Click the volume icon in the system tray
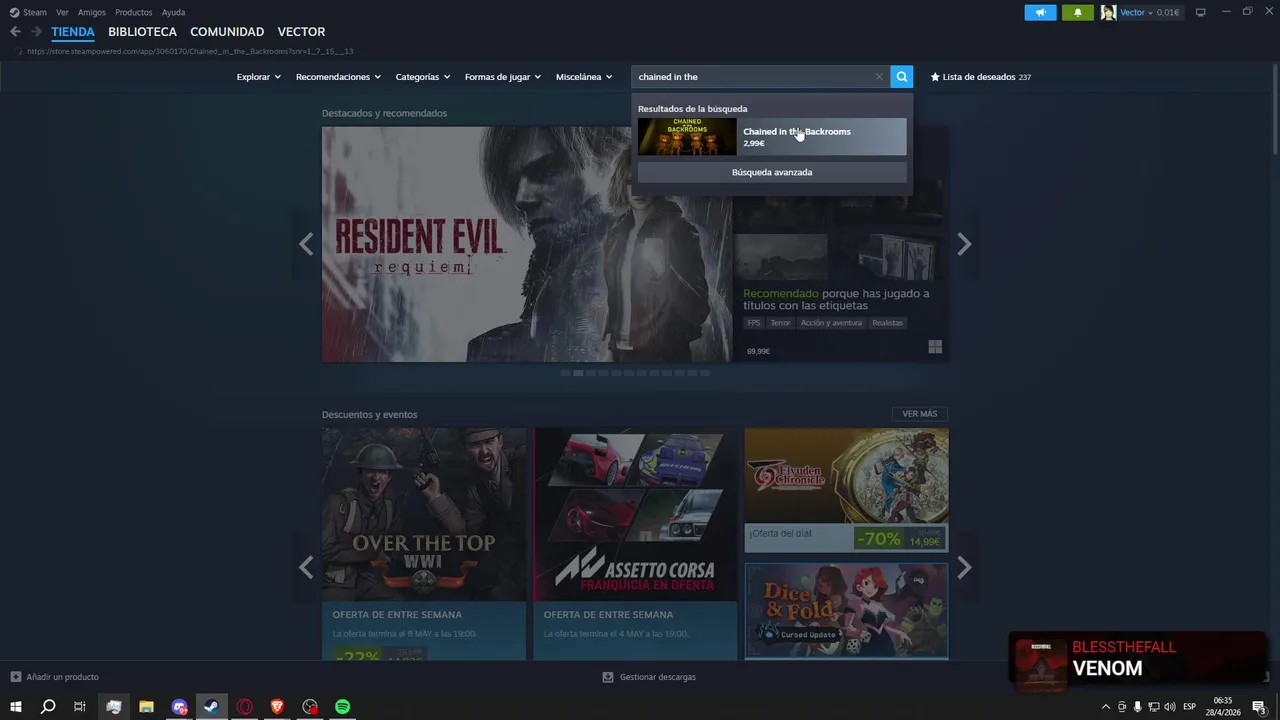The height and width of the screenshot is (720, 1280). (1169, 707)
